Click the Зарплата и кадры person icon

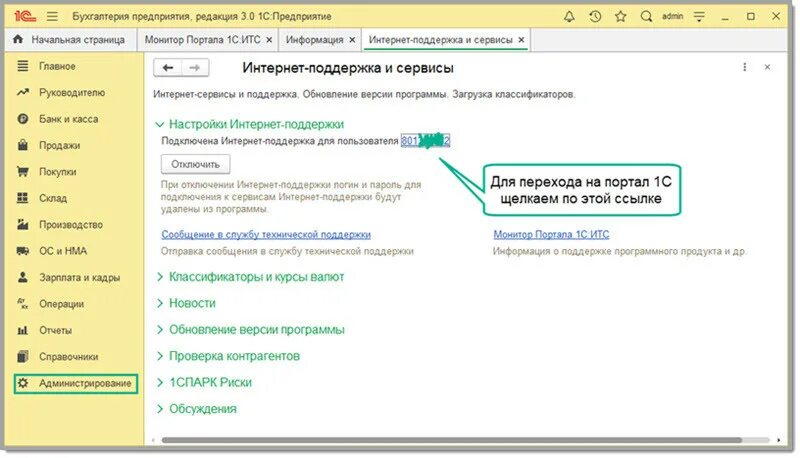(x=22, y=277)
